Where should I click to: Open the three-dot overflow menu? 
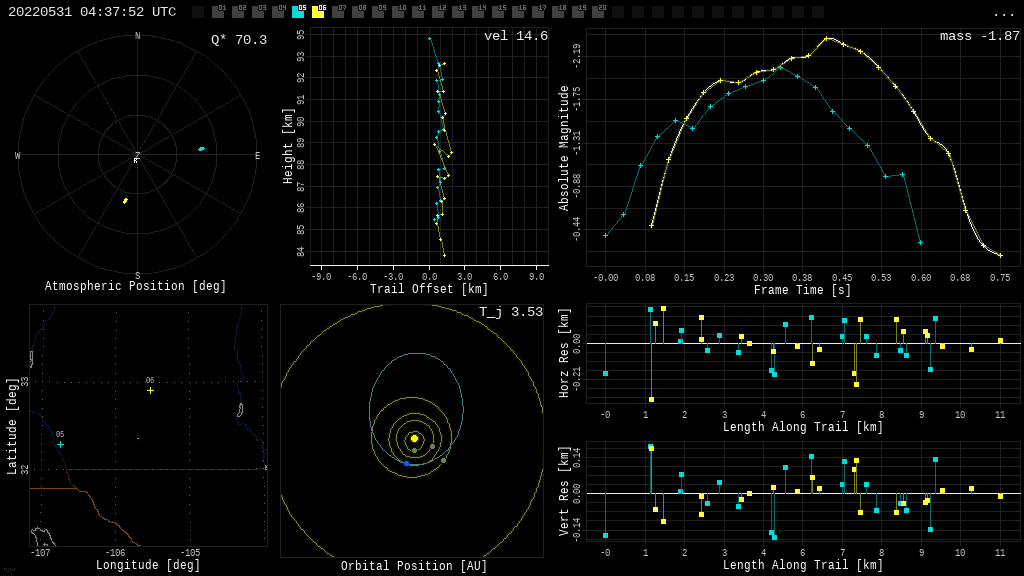coord(1003,13)
